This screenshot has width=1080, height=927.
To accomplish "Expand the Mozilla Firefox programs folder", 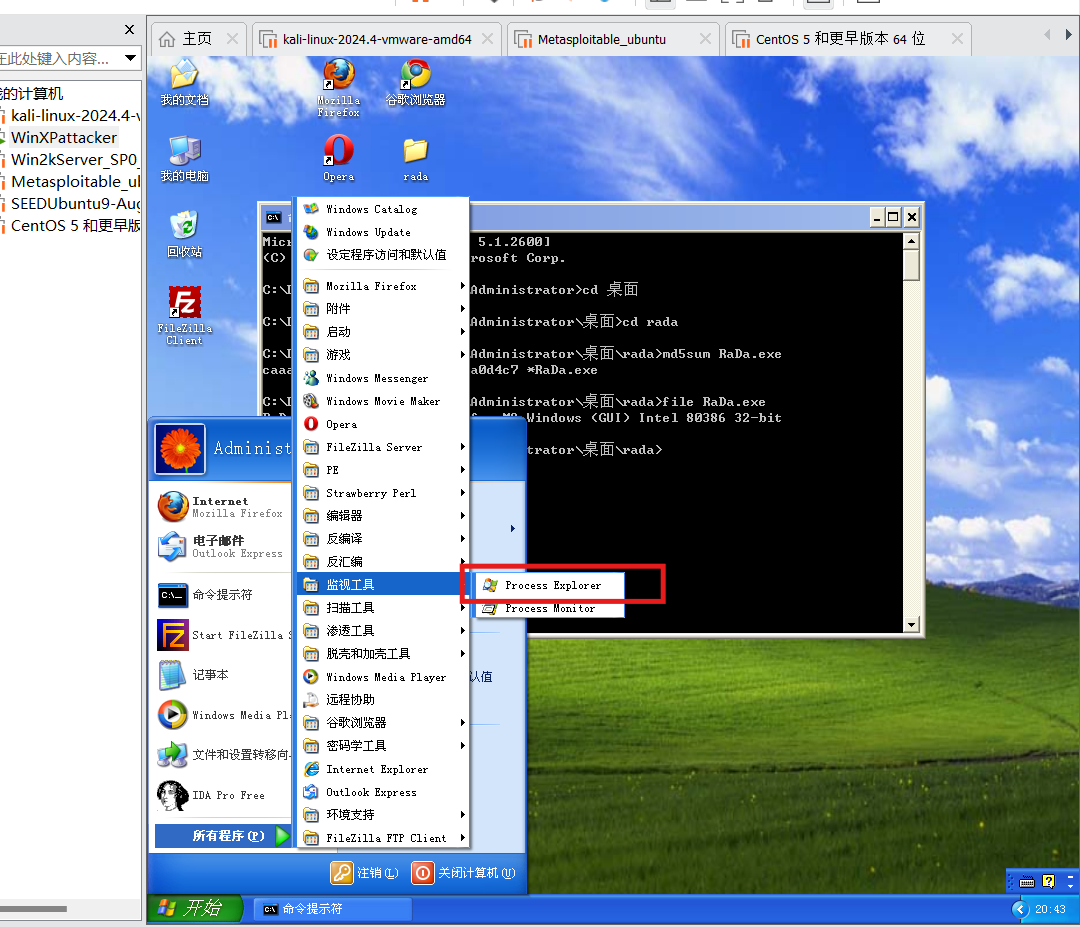I will point(383,286).
